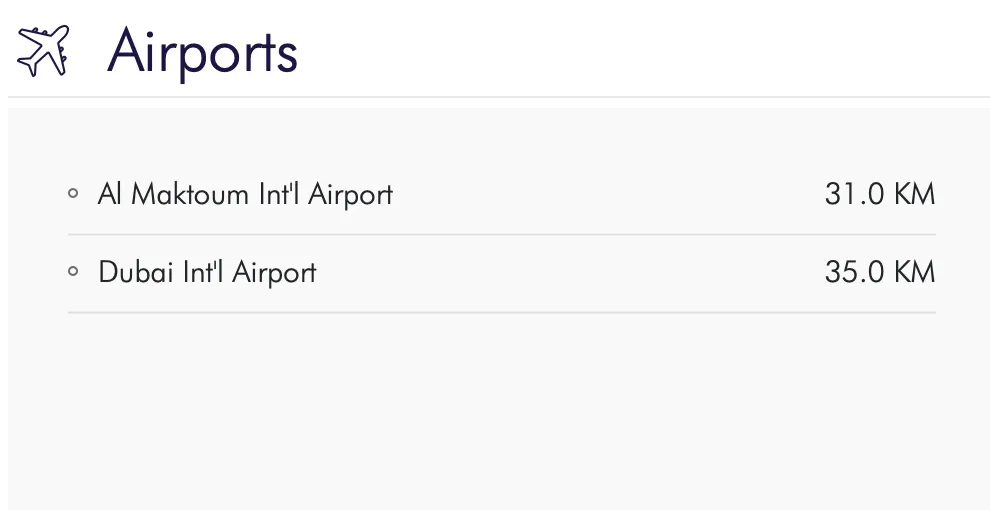Open the Dubai Int'l Airport entry

click(x=207, y=272)
